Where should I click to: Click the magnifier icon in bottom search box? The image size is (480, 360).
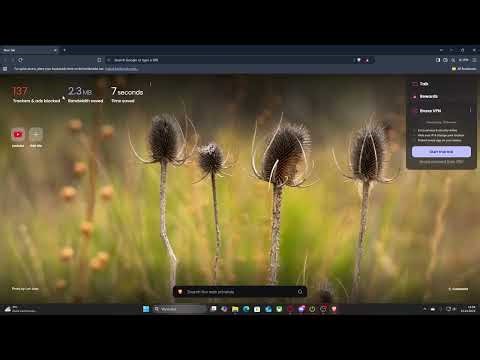coord(300,292)
